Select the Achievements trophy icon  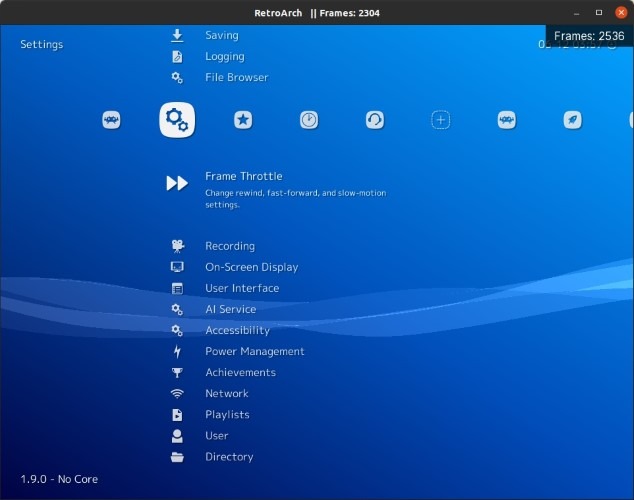(177, 372)
